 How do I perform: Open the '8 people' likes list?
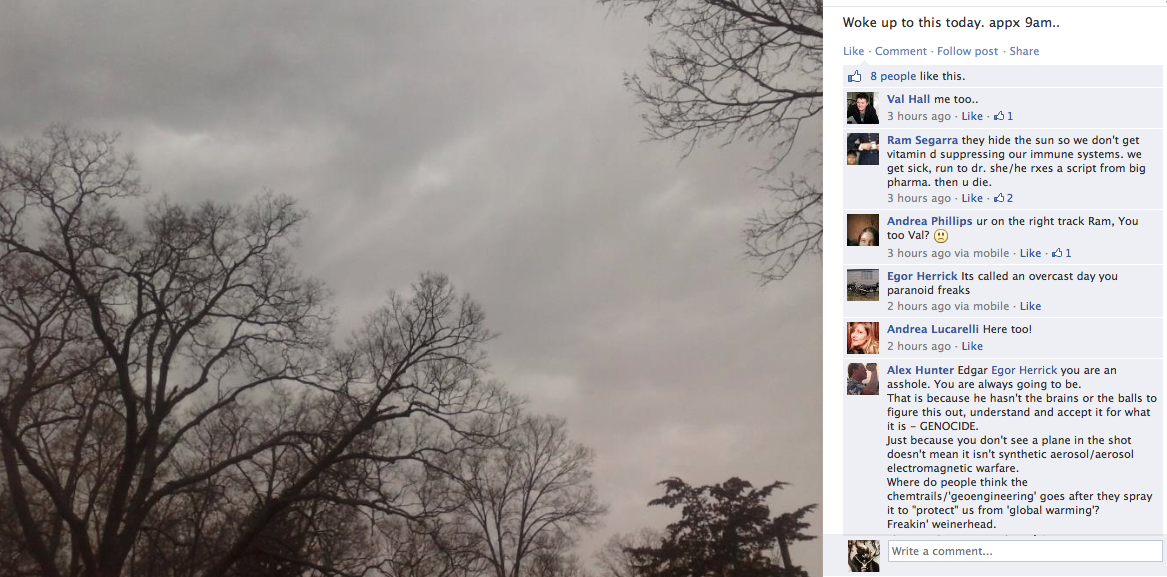tap(893, 76)
